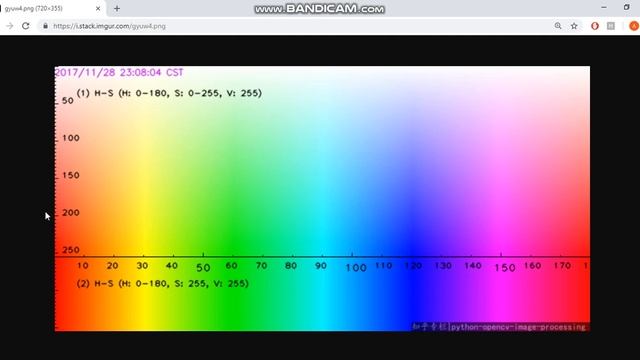
Task: Click the python-opencv-image-processing caption
Action: (518, 327)
